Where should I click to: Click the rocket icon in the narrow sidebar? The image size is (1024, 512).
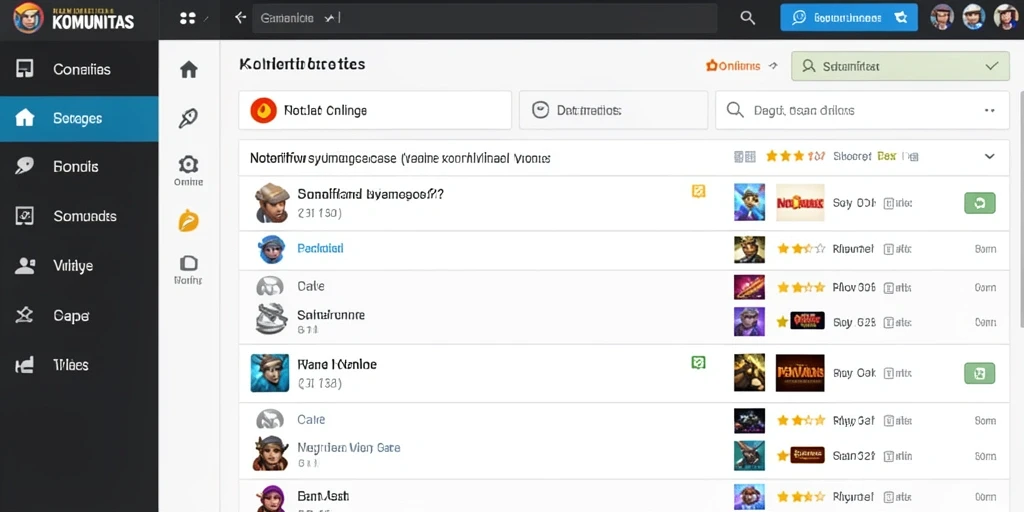tap(188, 118)
